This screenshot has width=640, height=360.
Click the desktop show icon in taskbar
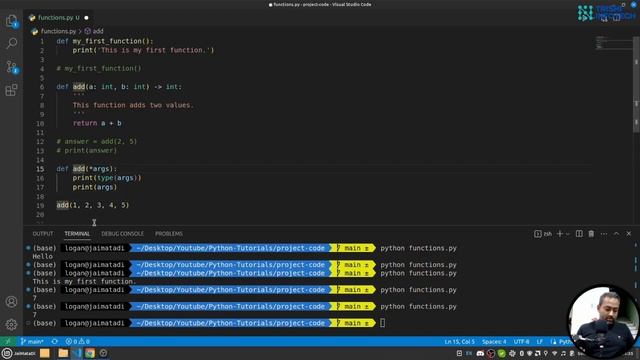pyautogui.click(x=44, y=353)
